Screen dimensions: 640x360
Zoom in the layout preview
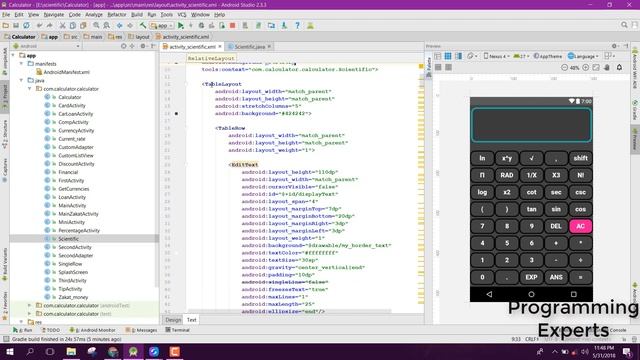coord(585,67)
